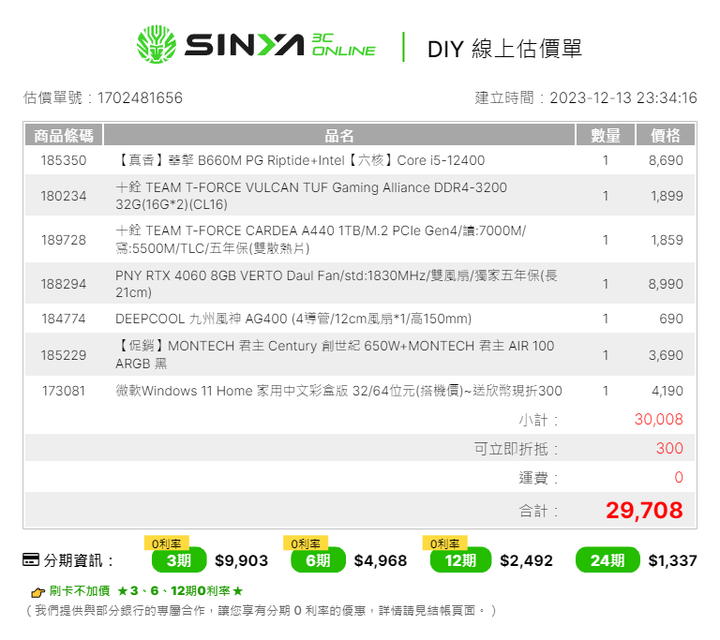Click the TEAM T-FORCE VULCAN DDR4-3200 item
Image resolution: width=720 pixels, height=640 pixels.
tap(311, 196)
